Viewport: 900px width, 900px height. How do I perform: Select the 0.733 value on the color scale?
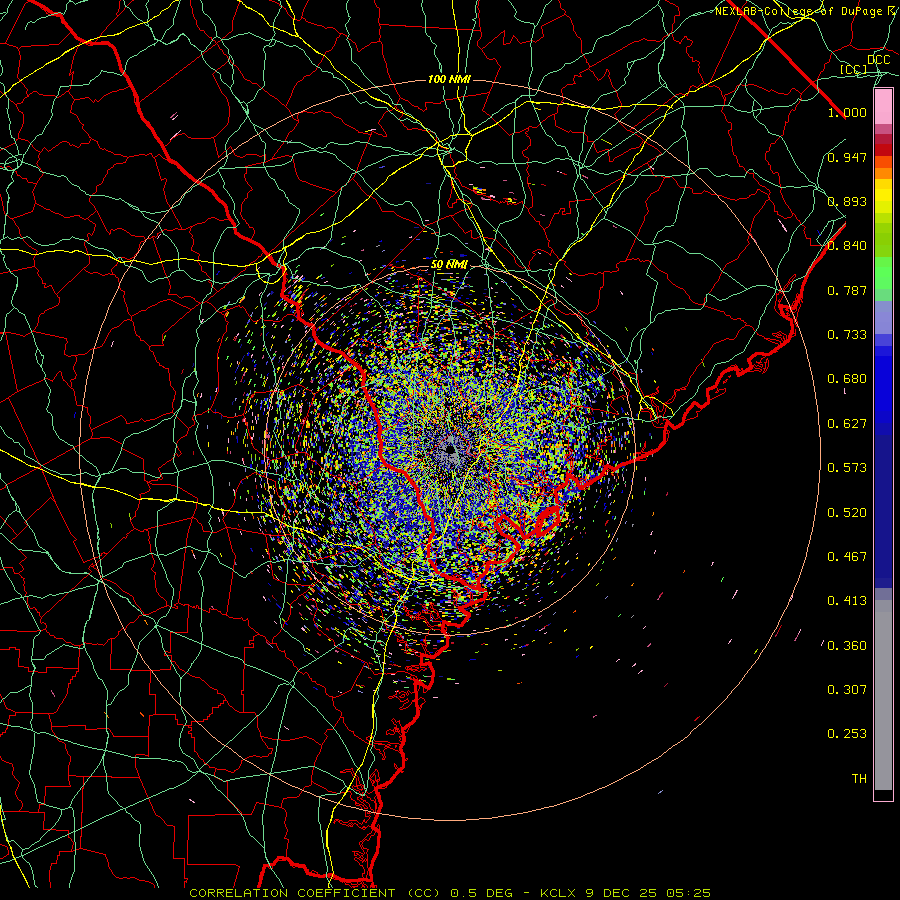[847, 335]
